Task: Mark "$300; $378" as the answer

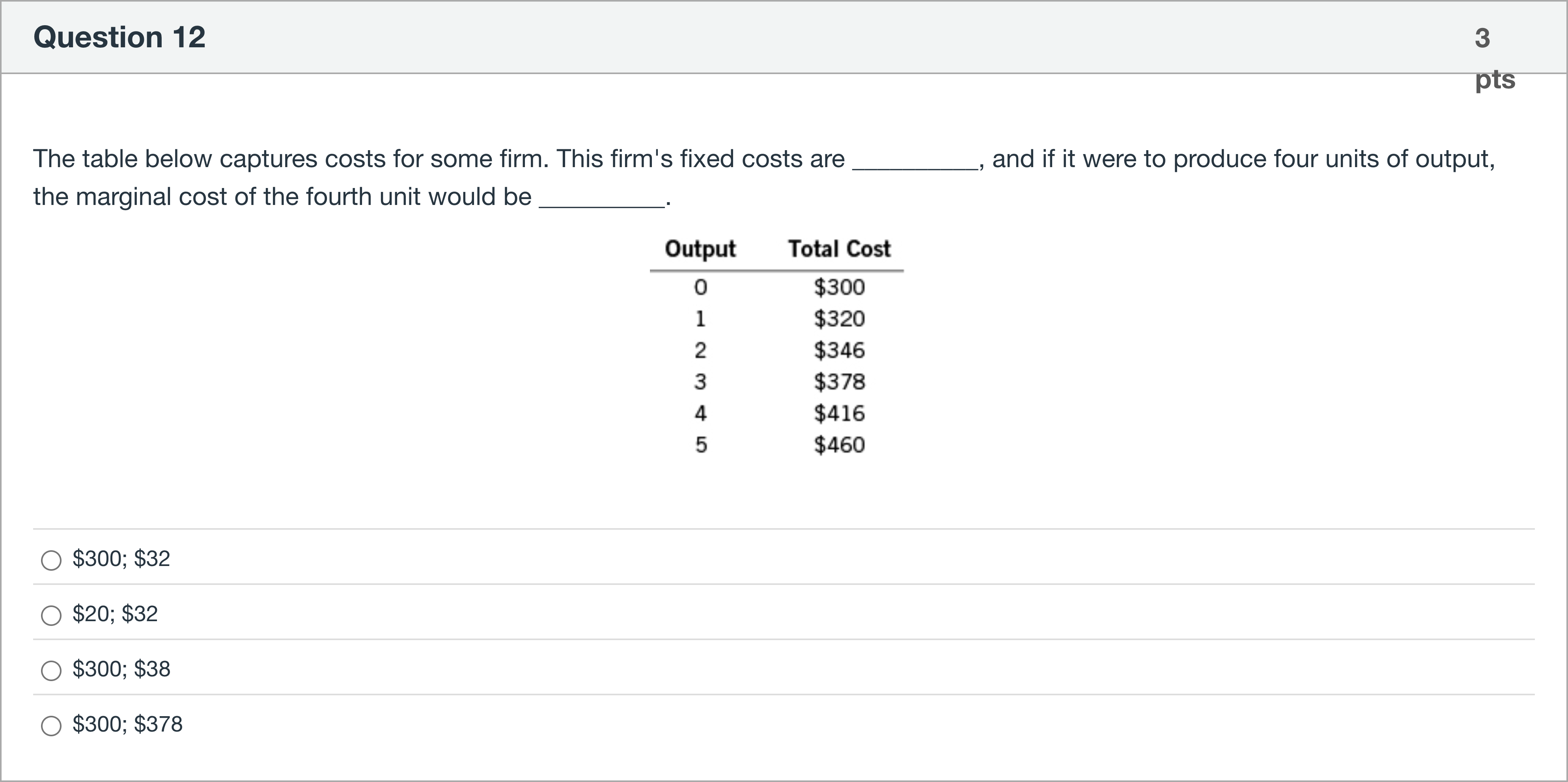Action: point(51,725)
